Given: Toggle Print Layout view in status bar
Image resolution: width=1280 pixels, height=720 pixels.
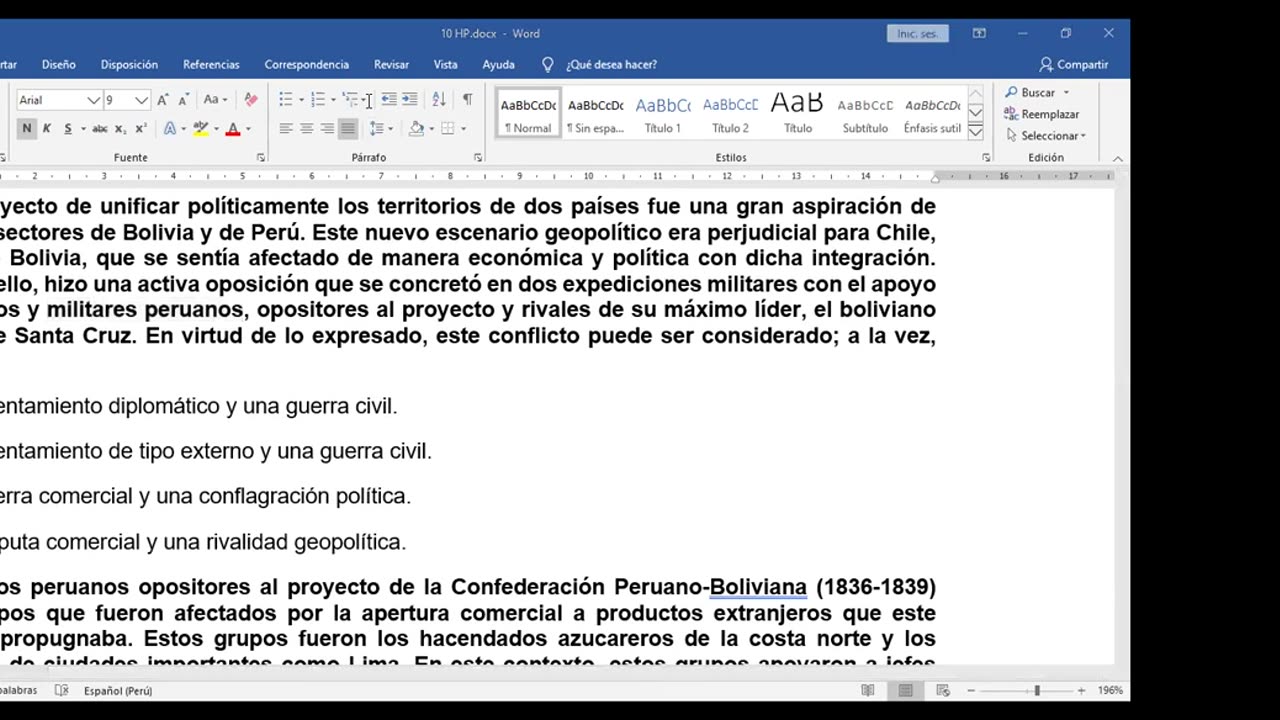Looking at the screenshot, I should click(x=905, y=690).
